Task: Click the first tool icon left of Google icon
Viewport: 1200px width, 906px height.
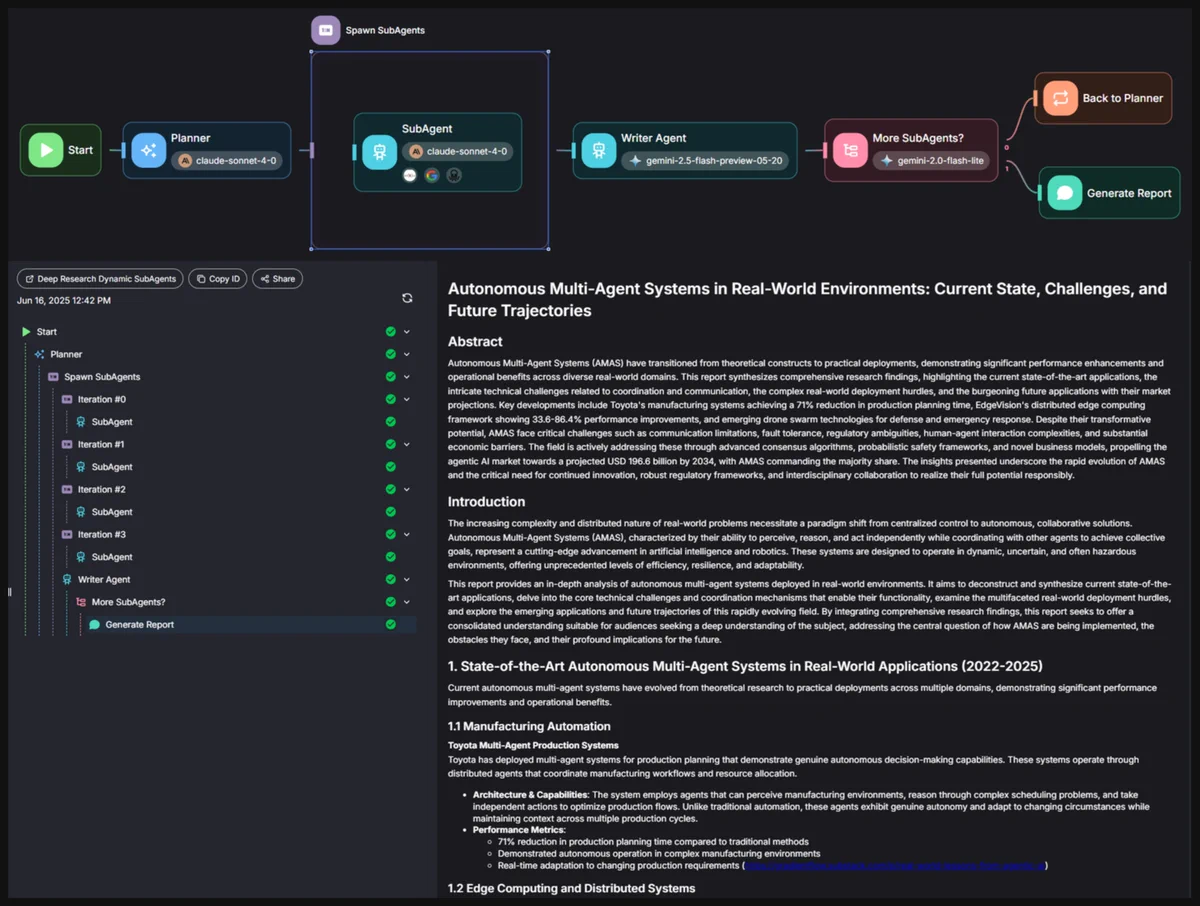Action: (409, 175)
